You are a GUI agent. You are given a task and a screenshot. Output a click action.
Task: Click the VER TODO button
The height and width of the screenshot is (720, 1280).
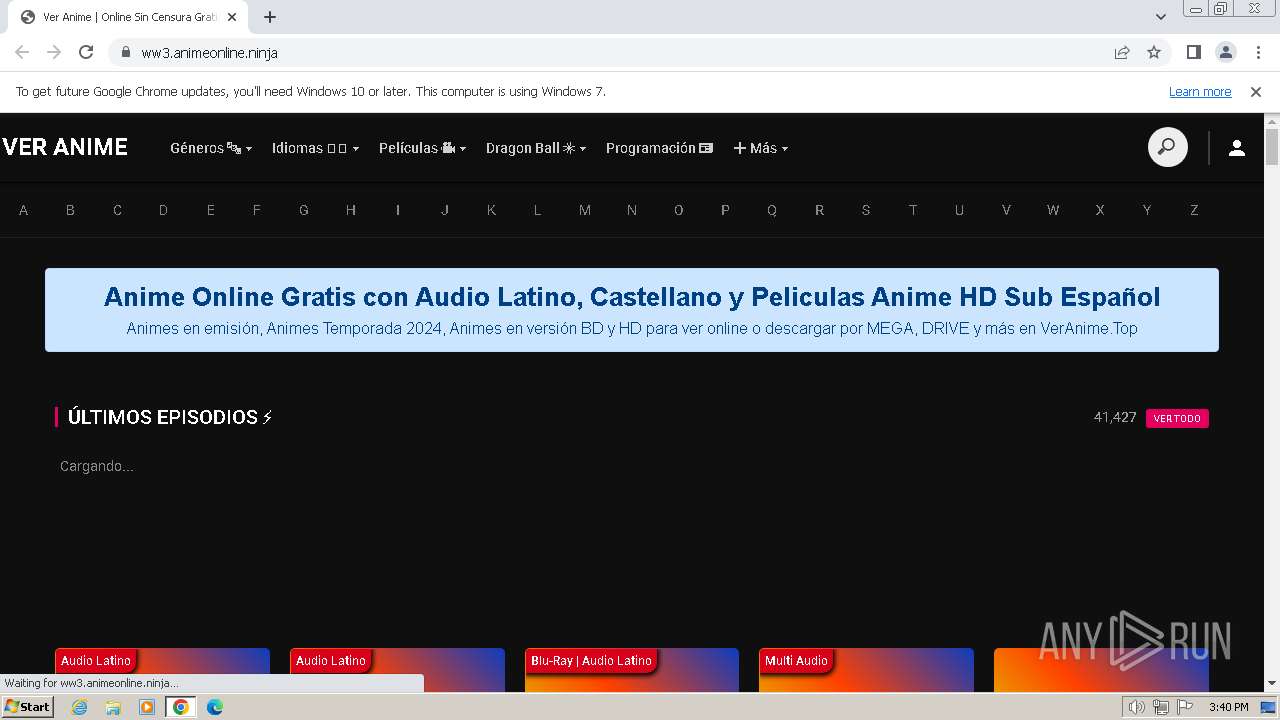click(x=1177, y=418)
